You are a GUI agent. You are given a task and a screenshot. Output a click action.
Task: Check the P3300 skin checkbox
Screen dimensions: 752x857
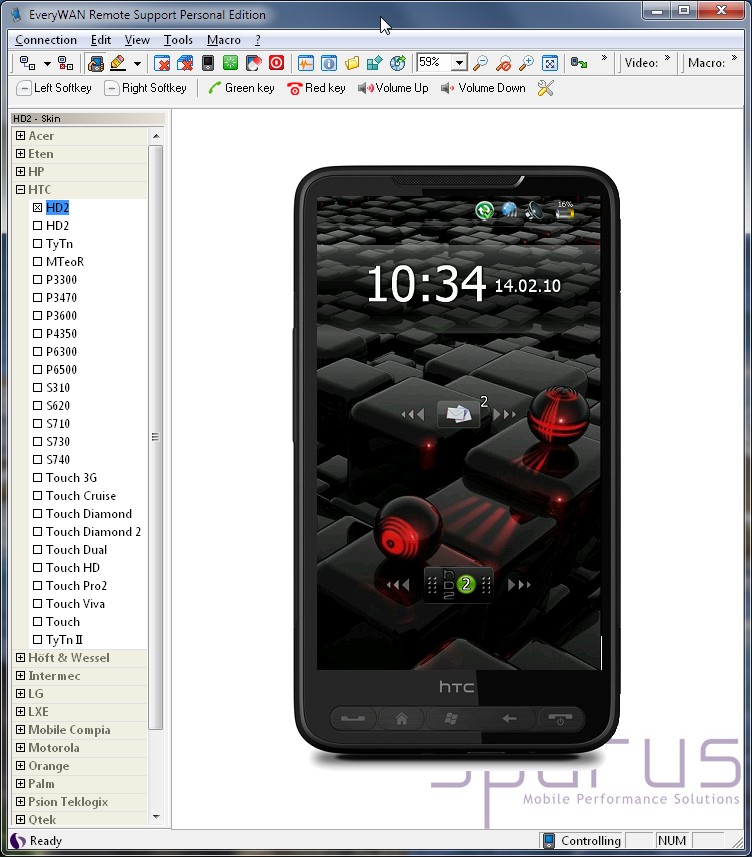click(37, 279)
